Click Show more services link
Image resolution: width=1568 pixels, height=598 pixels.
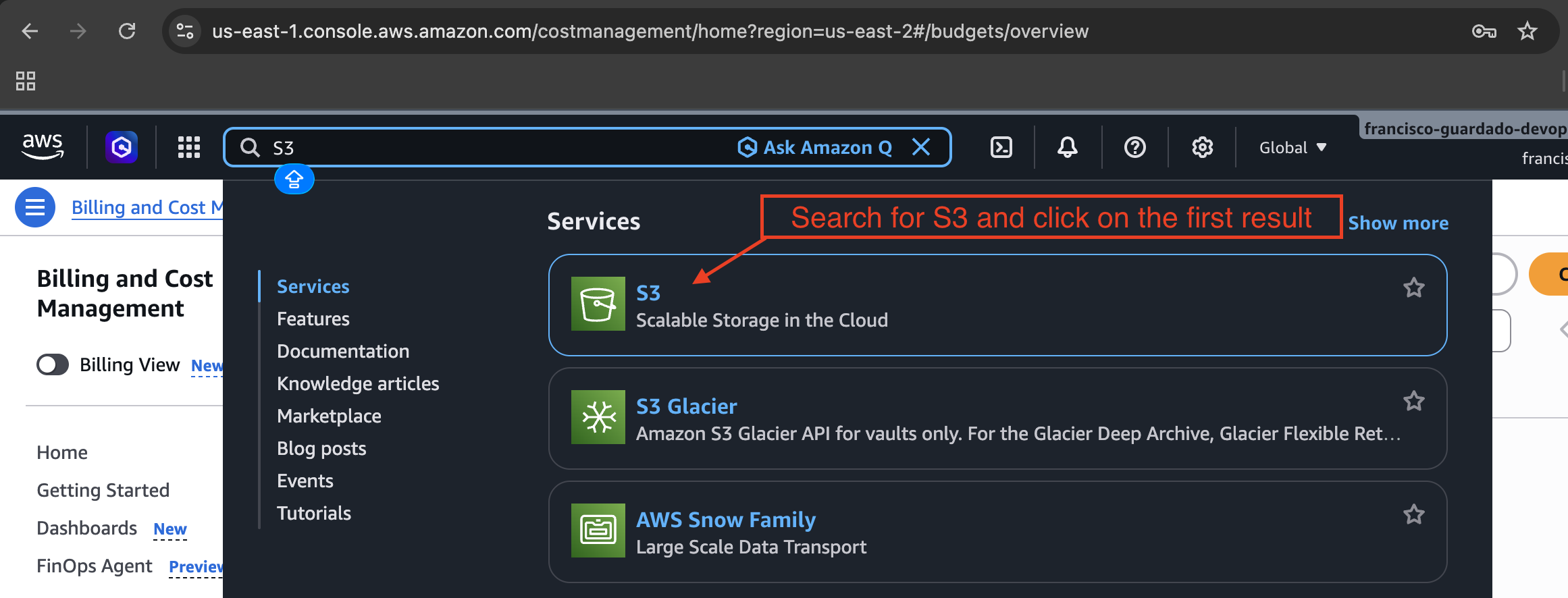pos(1398,223)
